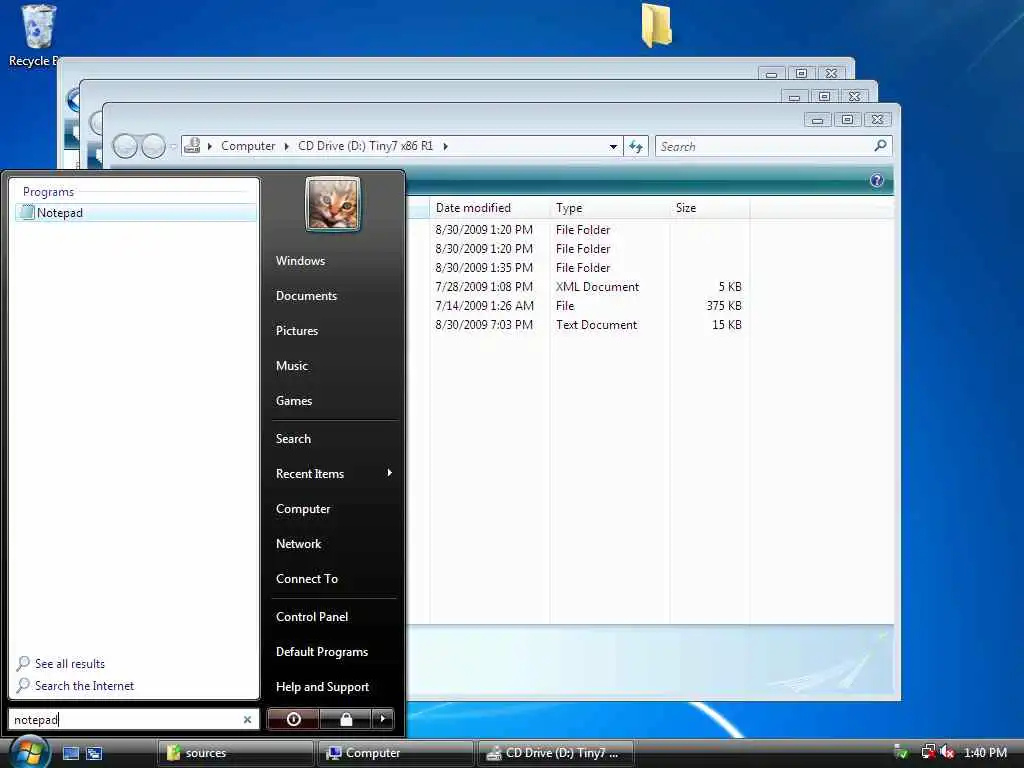The image size is (1024, 768).
Task: Click the 7/28/2009 1:08 PM date cell
Action: coord(484,287)
